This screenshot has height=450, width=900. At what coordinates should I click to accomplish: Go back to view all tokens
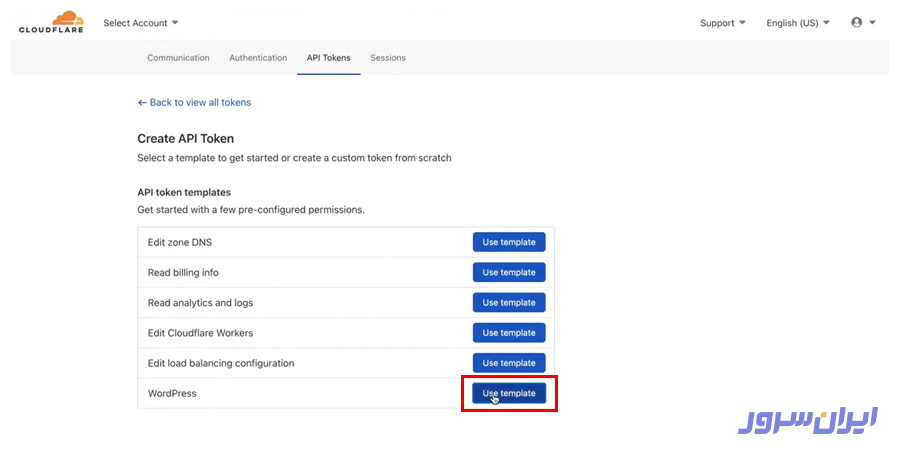pyautogui.click(x=194, y=103)
